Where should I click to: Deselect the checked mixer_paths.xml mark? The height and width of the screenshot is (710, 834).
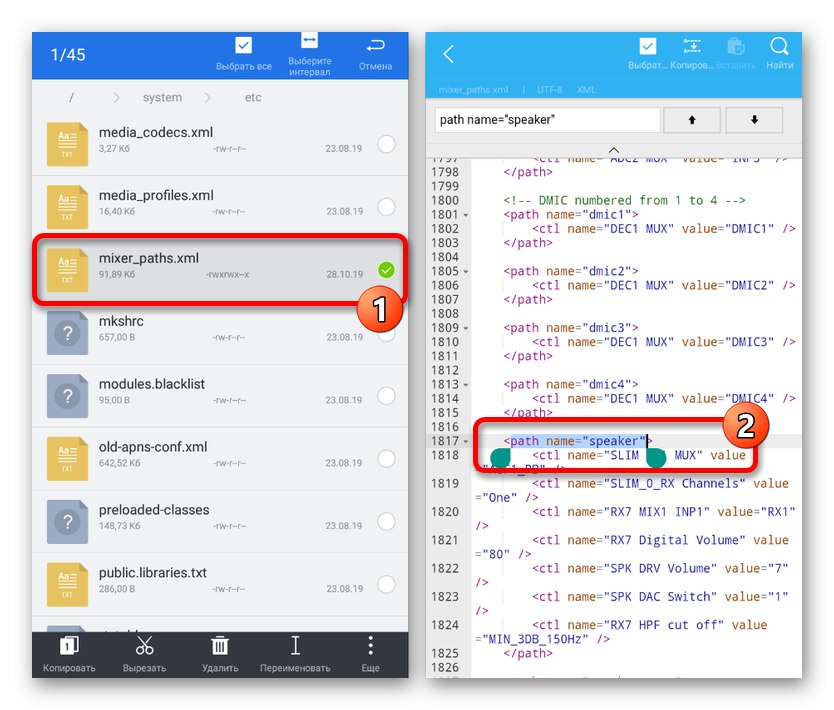tap(386, 270)
